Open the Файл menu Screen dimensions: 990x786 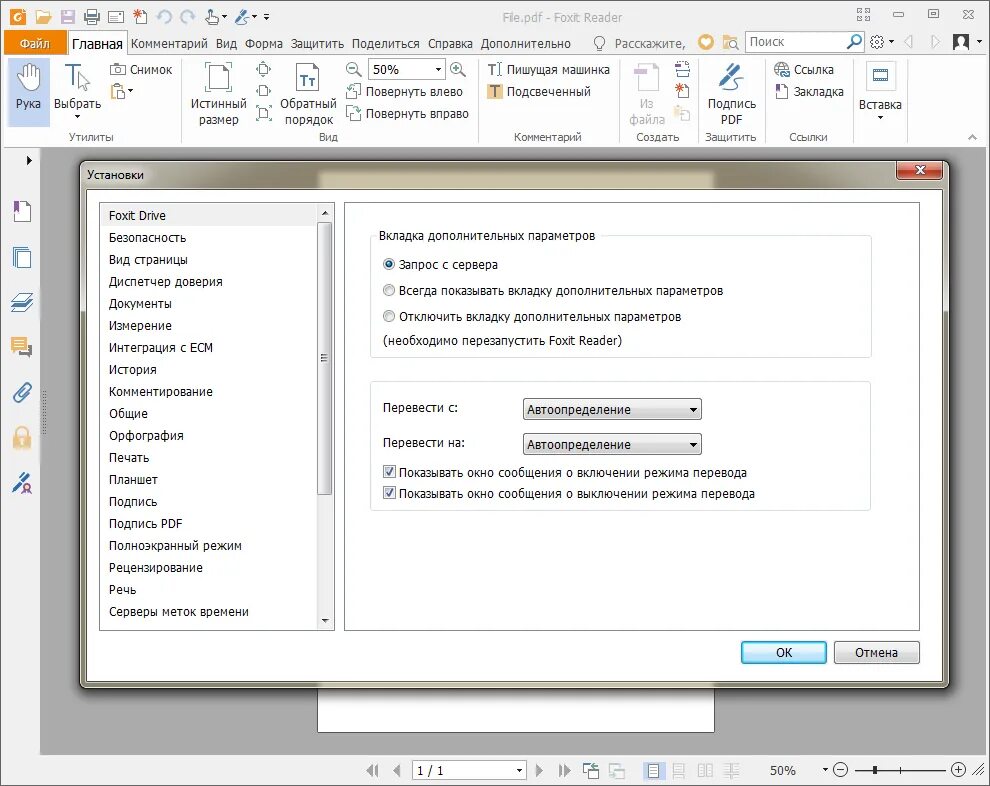(x=35, y=43)
